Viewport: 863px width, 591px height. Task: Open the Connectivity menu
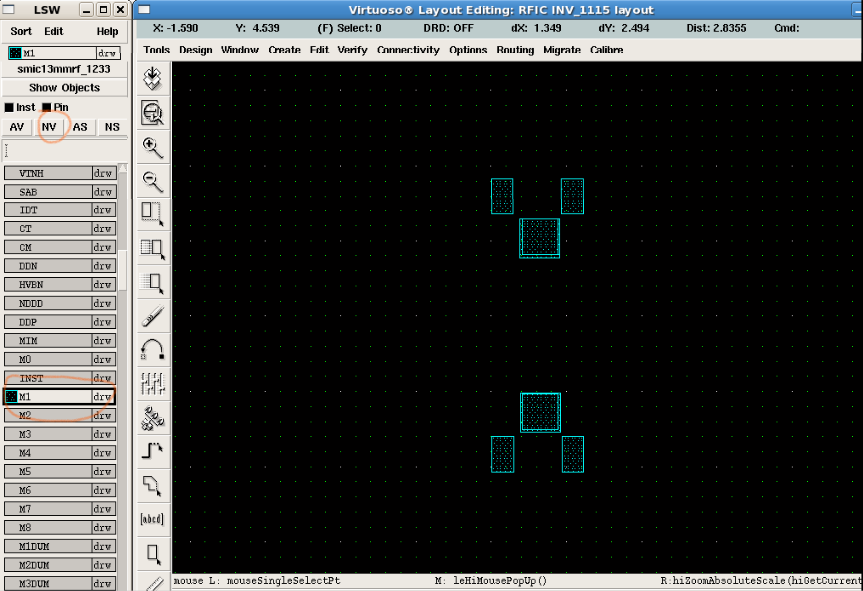(408, 50)
